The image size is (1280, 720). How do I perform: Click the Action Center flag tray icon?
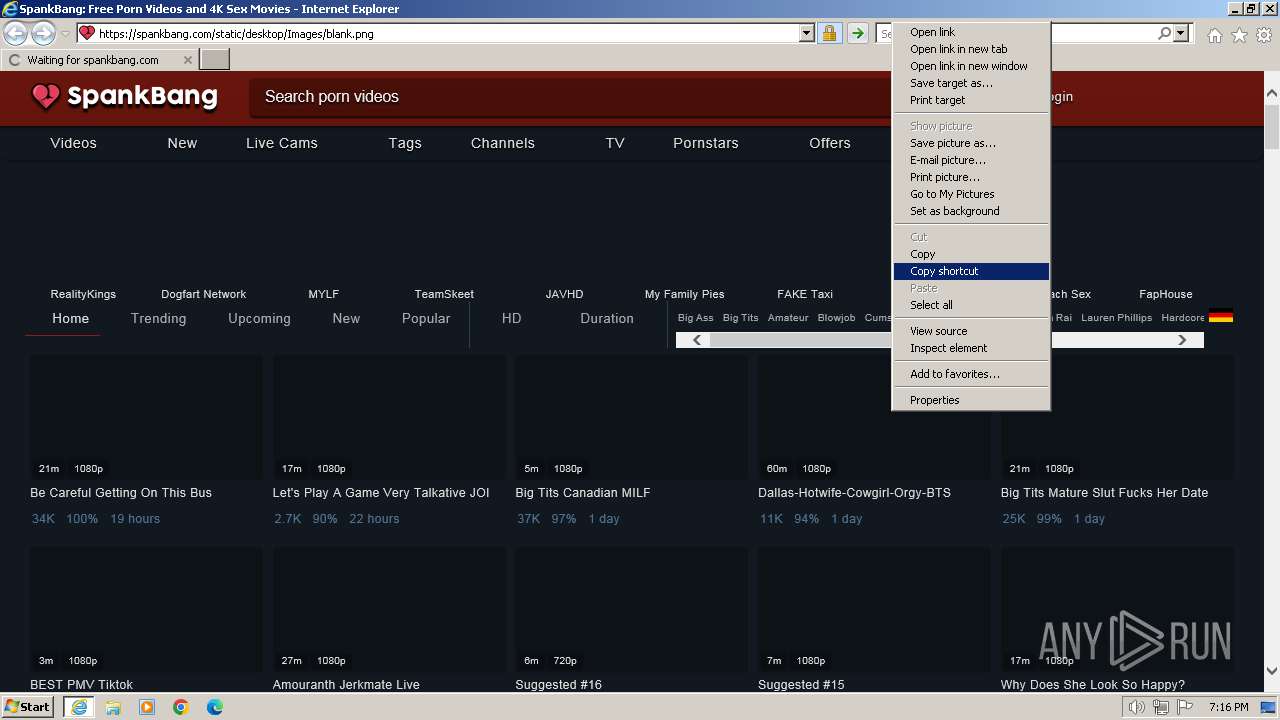[x=1184, y=707]
